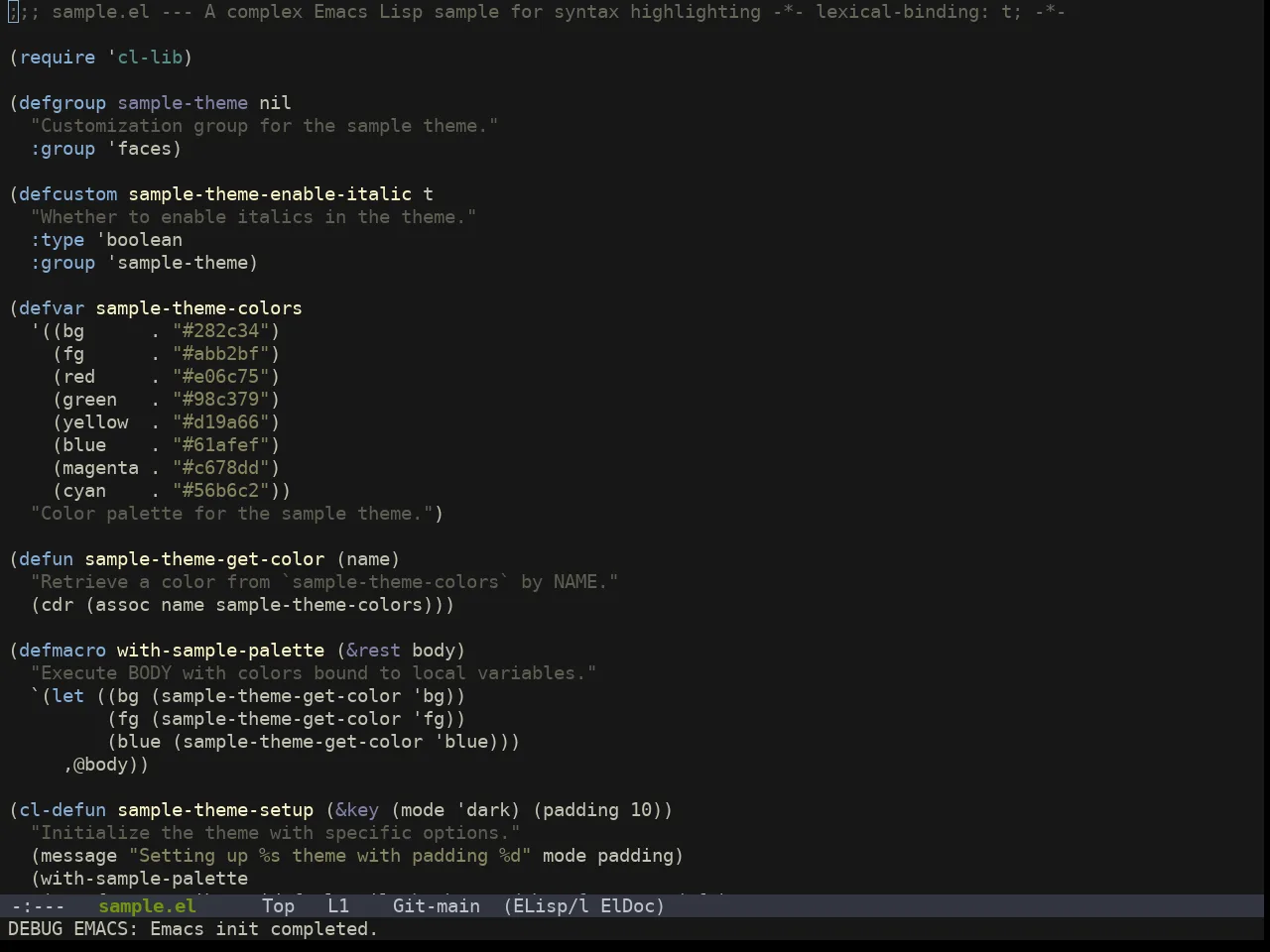Click the color string "#282c34"

point(221,331)
